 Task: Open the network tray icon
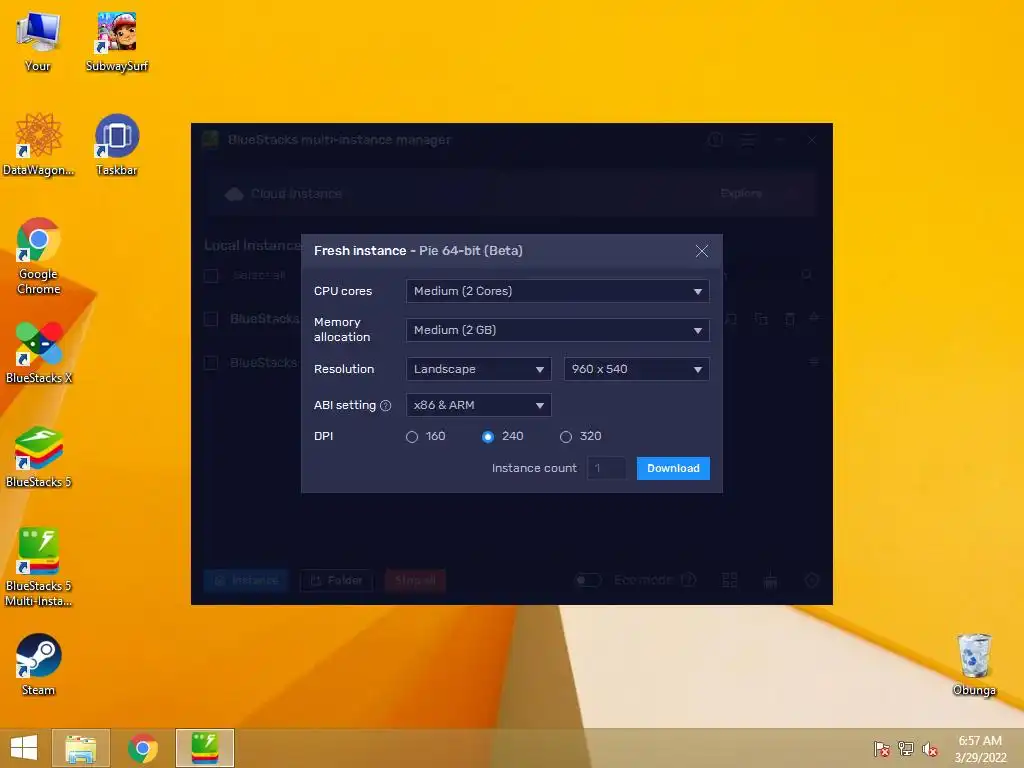906,749
